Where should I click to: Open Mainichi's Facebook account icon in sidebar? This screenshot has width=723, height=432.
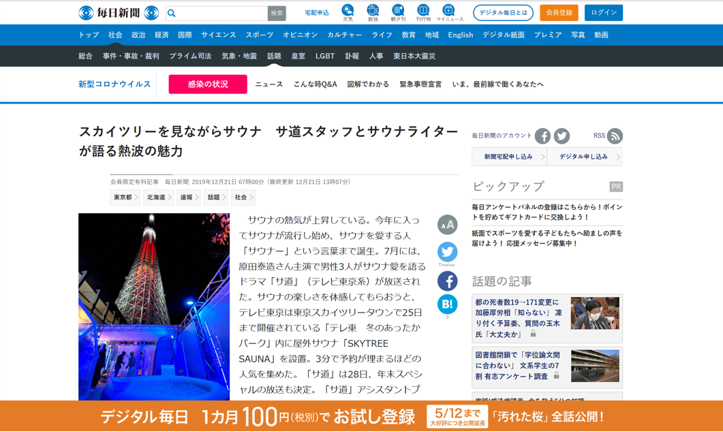pos(543,136)
